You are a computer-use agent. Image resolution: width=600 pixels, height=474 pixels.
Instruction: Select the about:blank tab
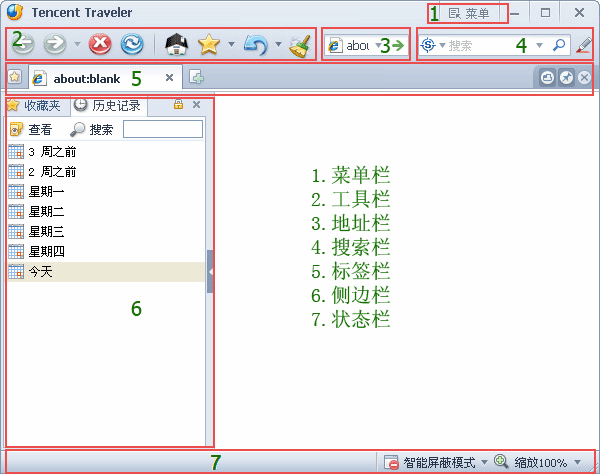coord(105,78)
